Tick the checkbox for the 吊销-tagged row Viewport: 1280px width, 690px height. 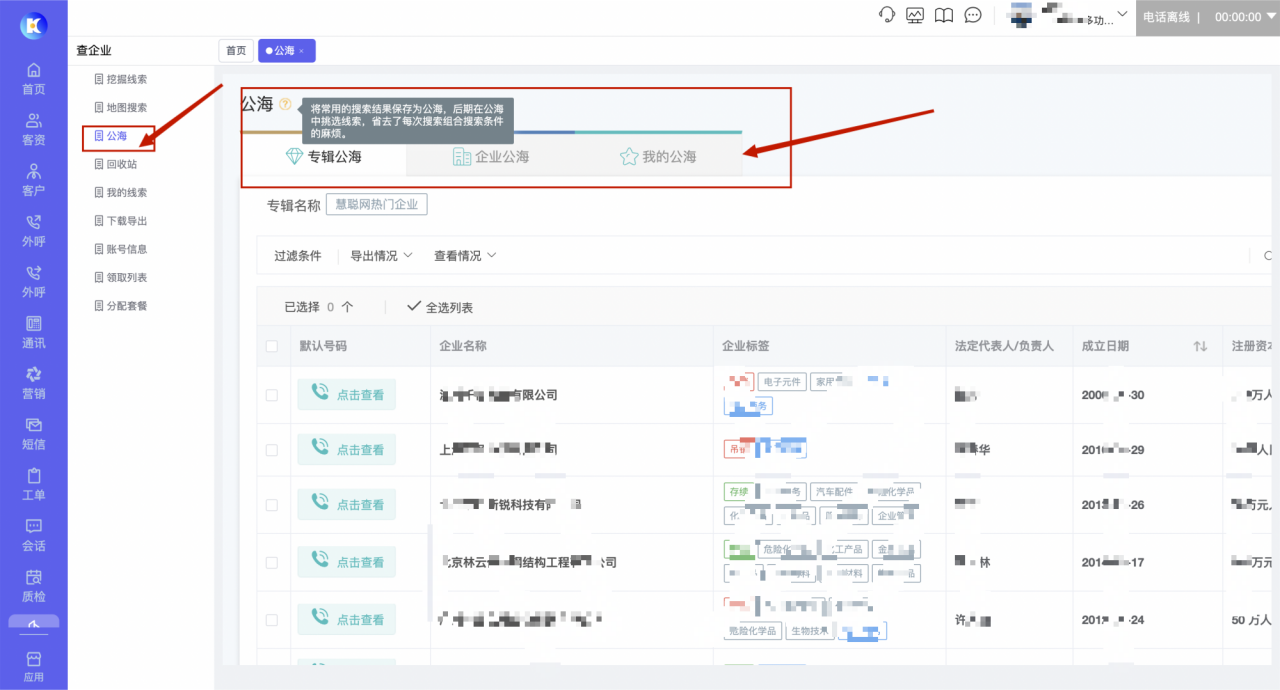click(x=272, y=450)
